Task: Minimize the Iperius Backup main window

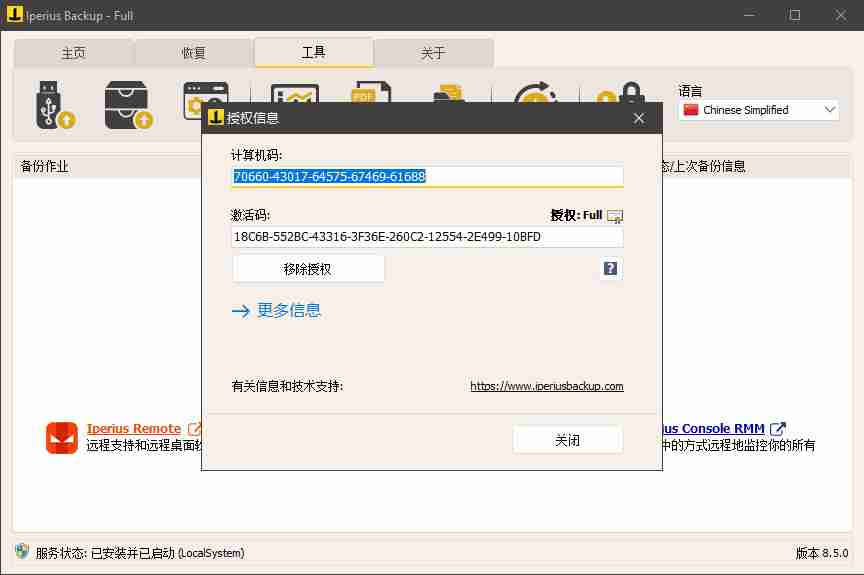Action: pyautogui.click(x=749, y=15)
